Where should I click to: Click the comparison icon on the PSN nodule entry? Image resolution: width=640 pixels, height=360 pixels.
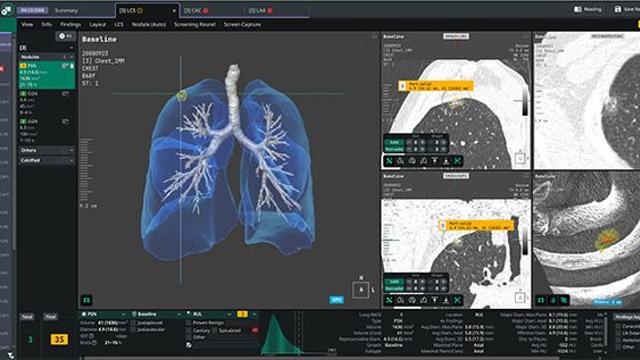click(x=64, y=66)
